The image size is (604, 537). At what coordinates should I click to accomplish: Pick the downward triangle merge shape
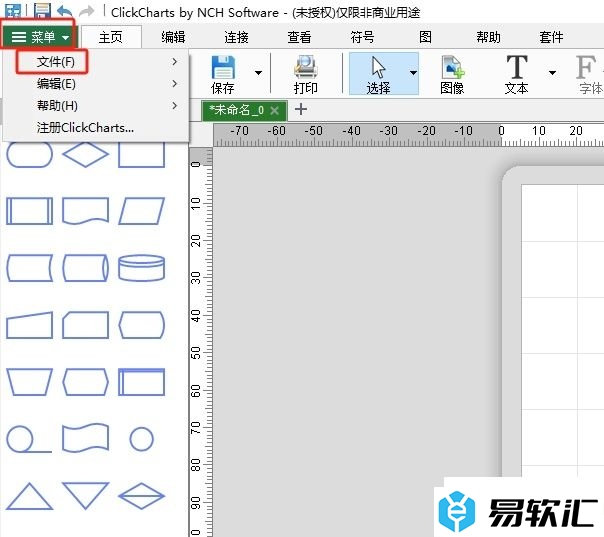[x=86, y=496]
